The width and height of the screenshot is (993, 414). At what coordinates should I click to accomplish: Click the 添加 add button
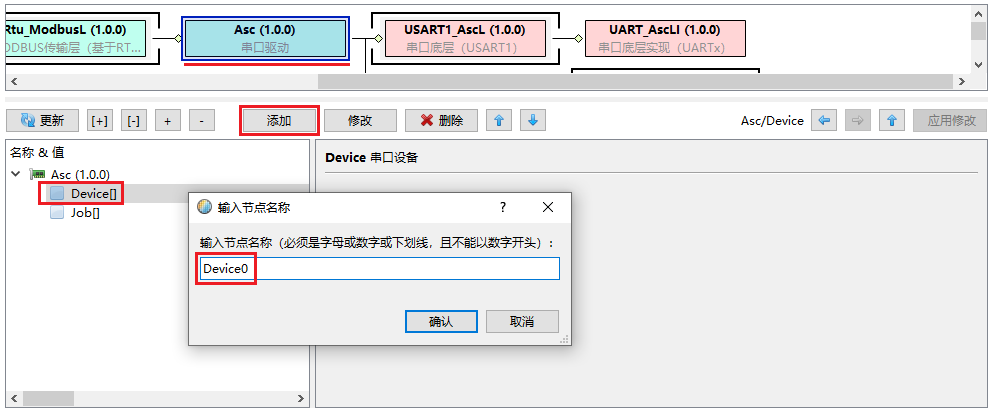click(x=279, y=121)
